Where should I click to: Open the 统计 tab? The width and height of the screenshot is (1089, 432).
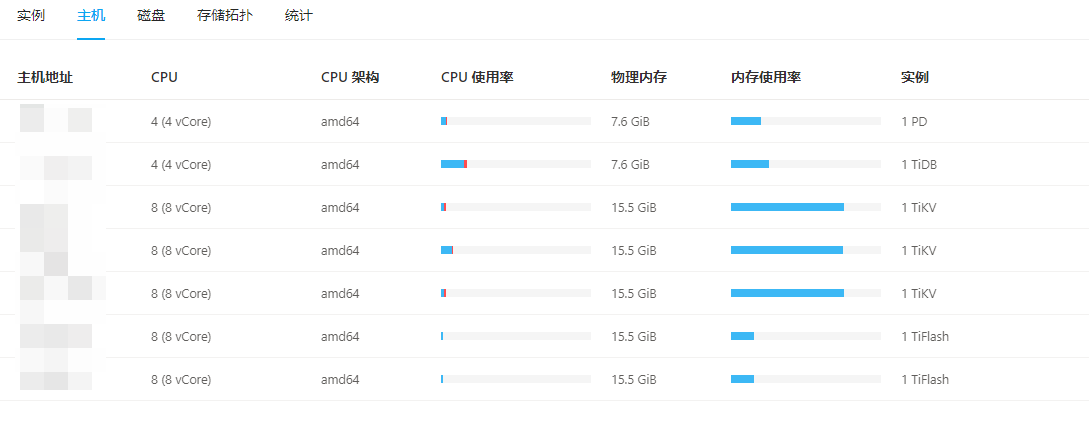298,16
